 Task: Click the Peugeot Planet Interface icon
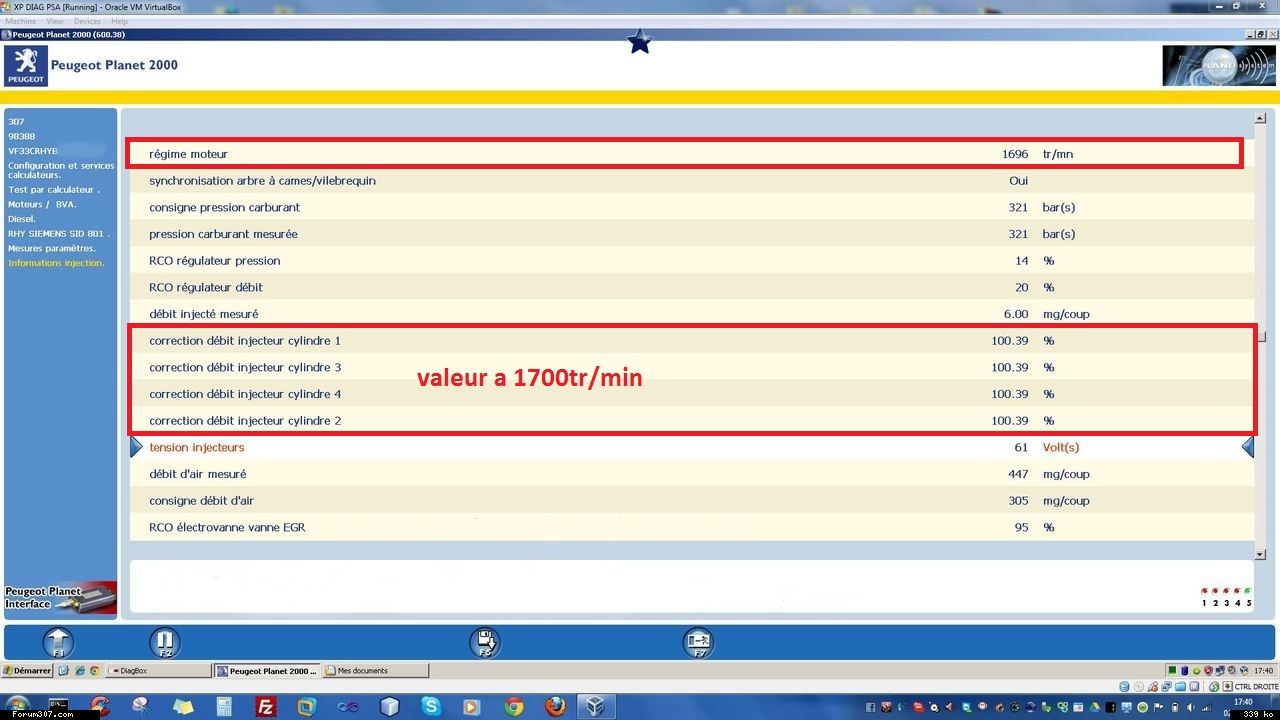[60, 597]
